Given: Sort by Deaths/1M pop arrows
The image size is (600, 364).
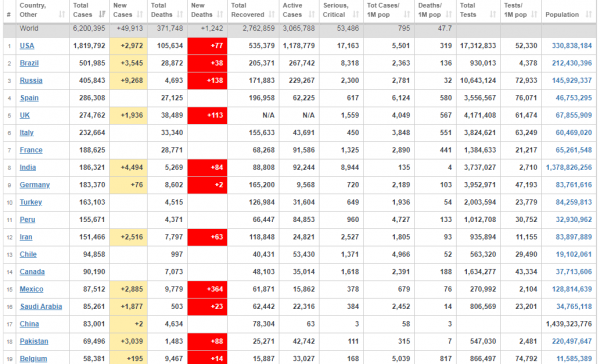Looking at the screenshot, I should click(449, 15).
